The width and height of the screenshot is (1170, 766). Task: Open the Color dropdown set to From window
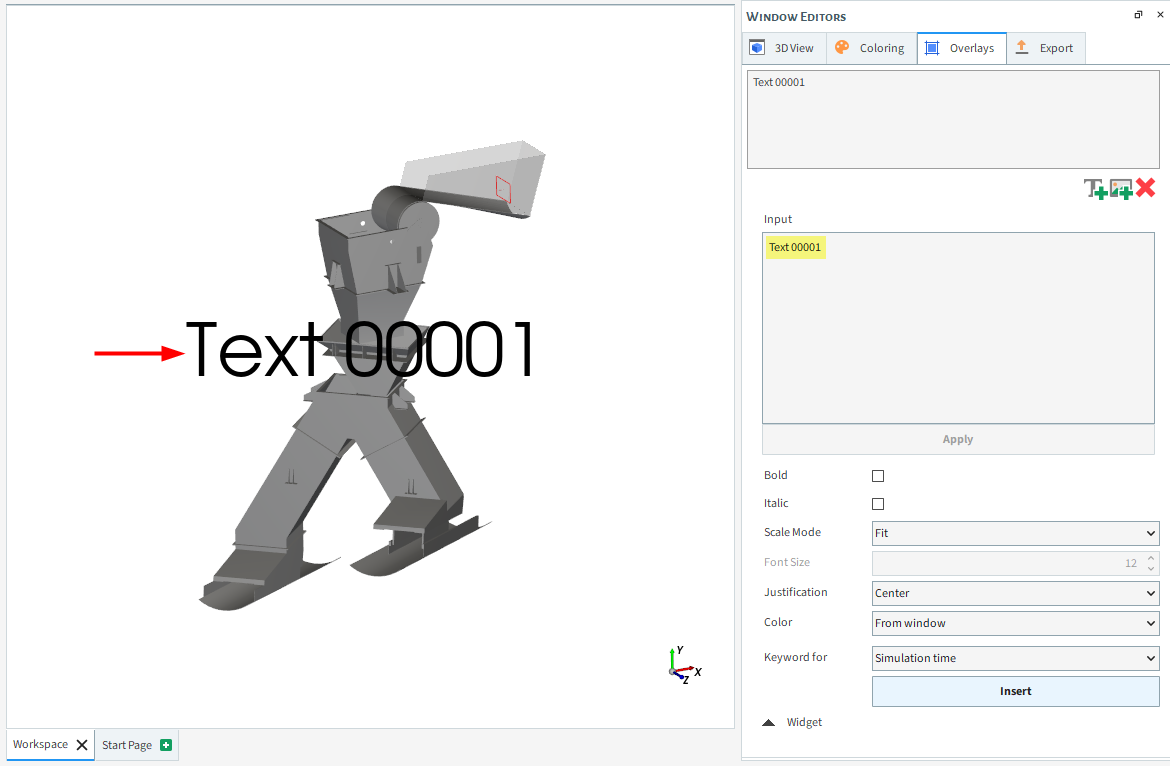1015,623
